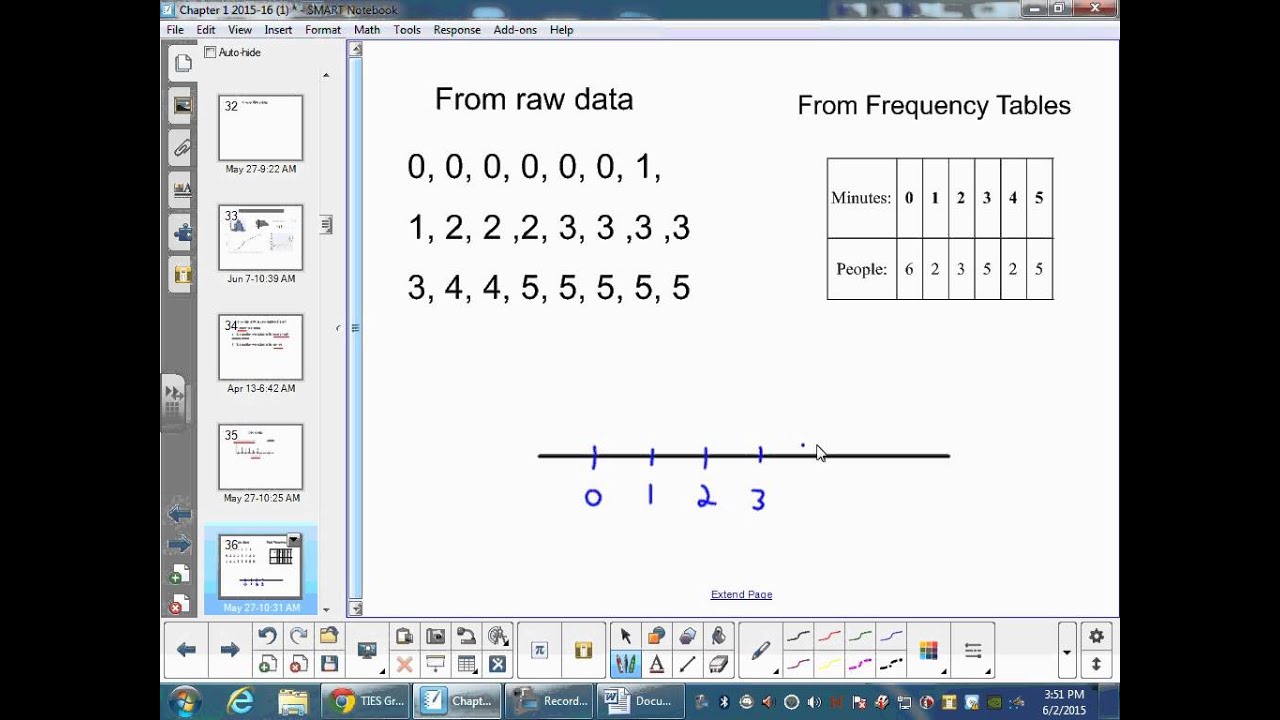Delete page from bottom toolbar

[298, 664]
